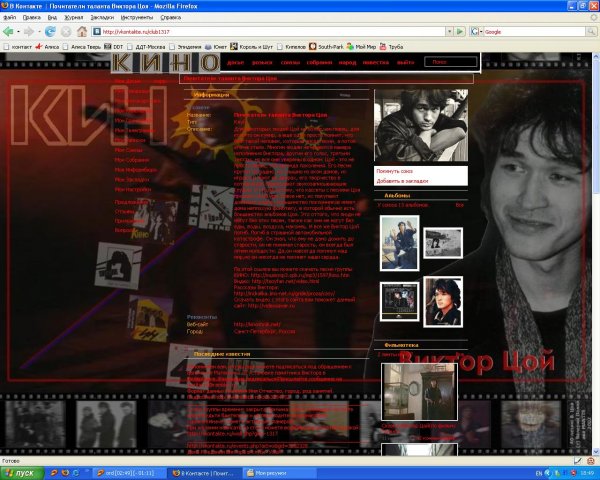This screenshot has height=480, width=600.
Task: Reload the page with the Refresh icon
Action: (x=50, y=32)
